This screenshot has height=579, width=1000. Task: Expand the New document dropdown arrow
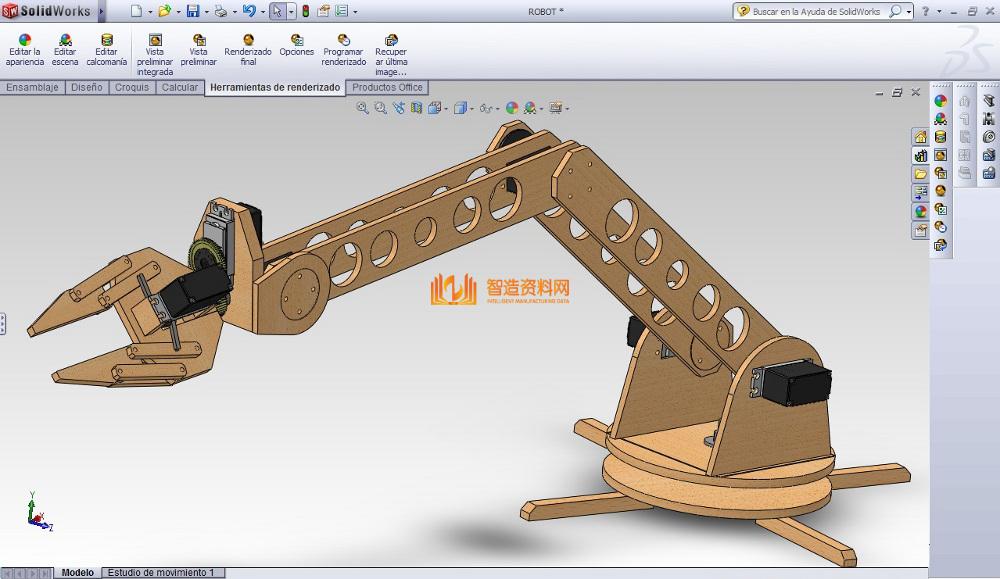(150, 13)
